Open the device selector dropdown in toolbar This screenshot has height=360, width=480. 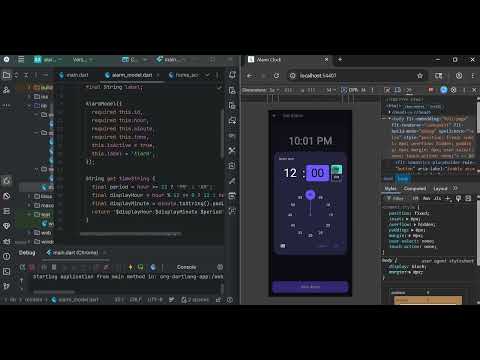134,60
